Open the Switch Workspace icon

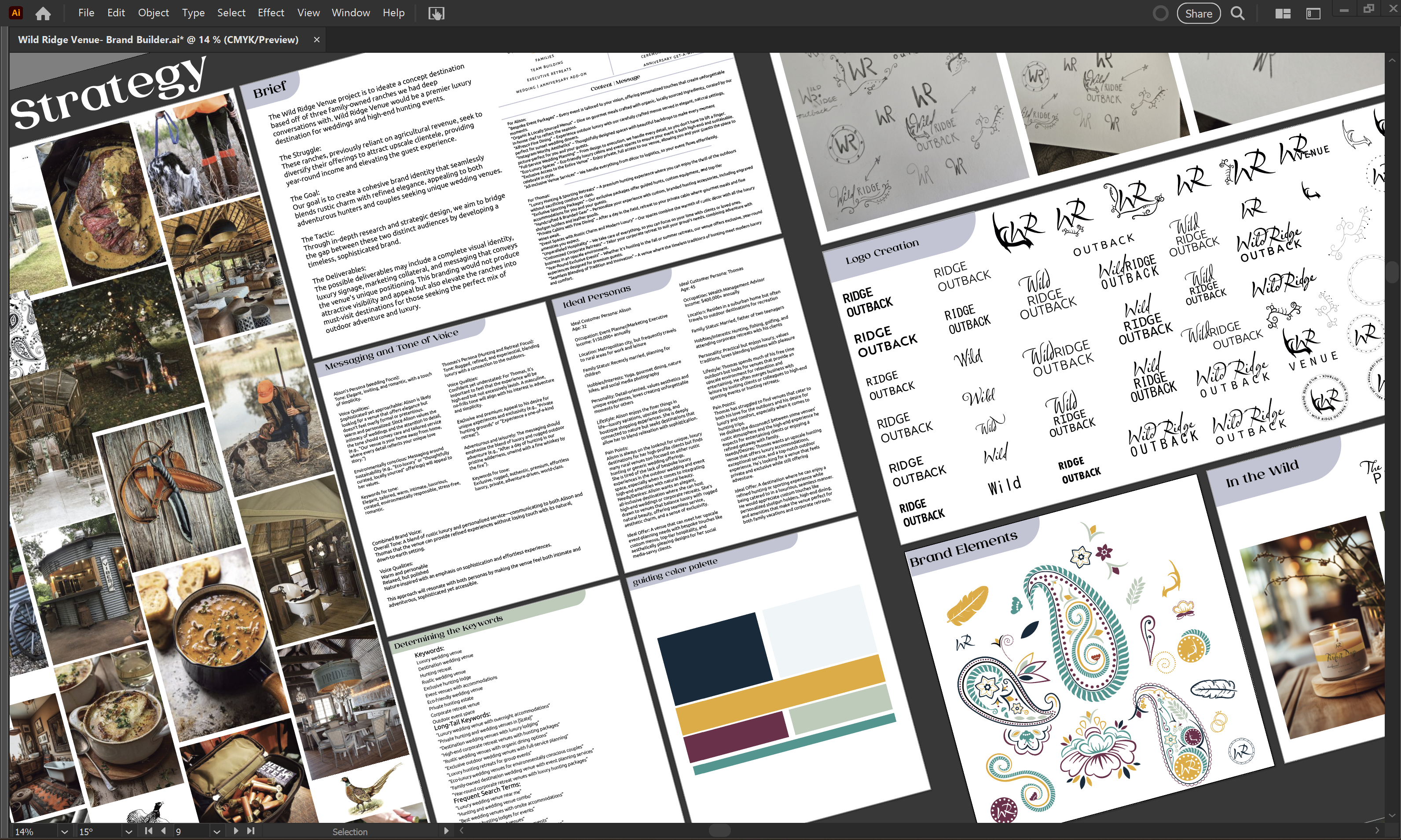coord(1313,13)
